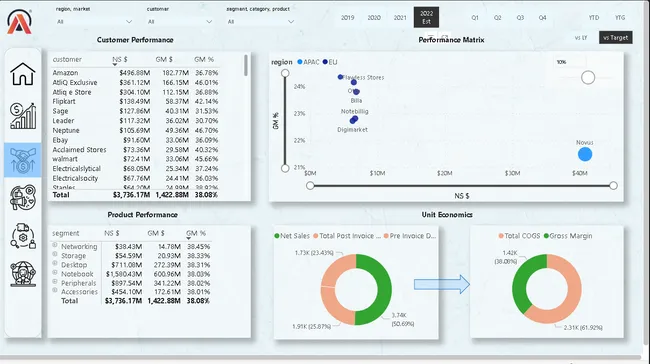Select the 2021 year tab
This screenshot has width=650, height=364.
point(400,18)
